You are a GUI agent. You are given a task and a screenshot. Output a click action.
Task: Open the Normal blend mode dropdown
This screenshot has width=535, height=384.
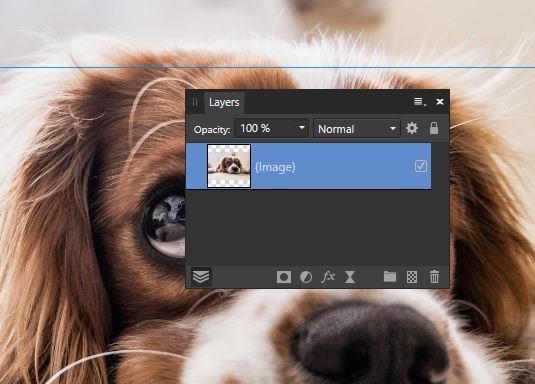pos(357,129)
